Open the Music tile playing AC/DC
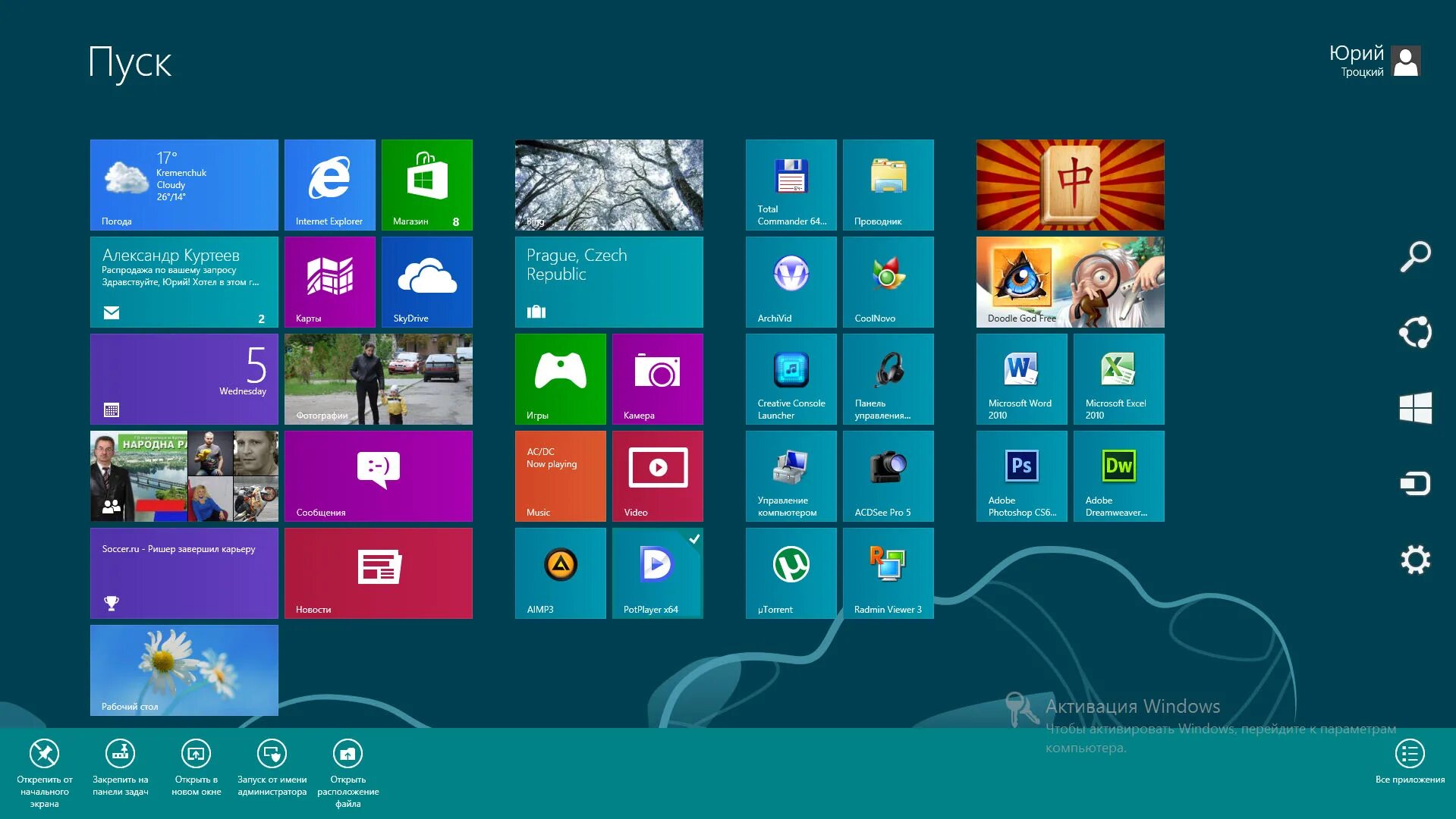1456x819 pixels. coord(561,476)
